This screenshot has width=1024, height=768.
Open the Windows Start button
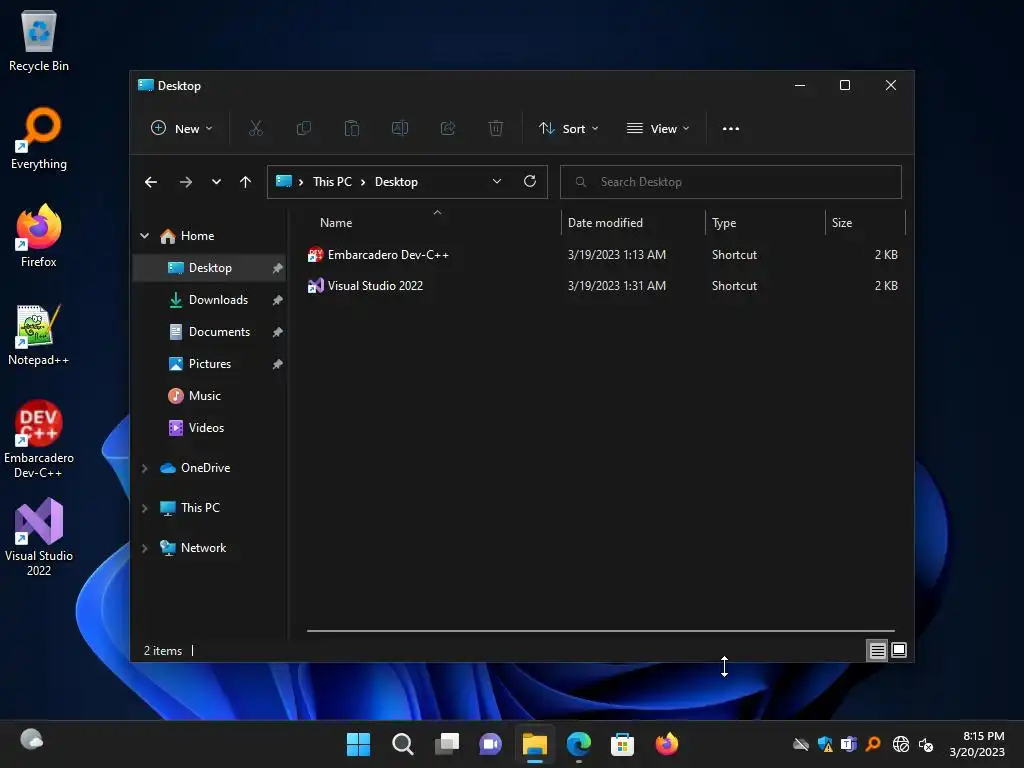pos(358,744)
